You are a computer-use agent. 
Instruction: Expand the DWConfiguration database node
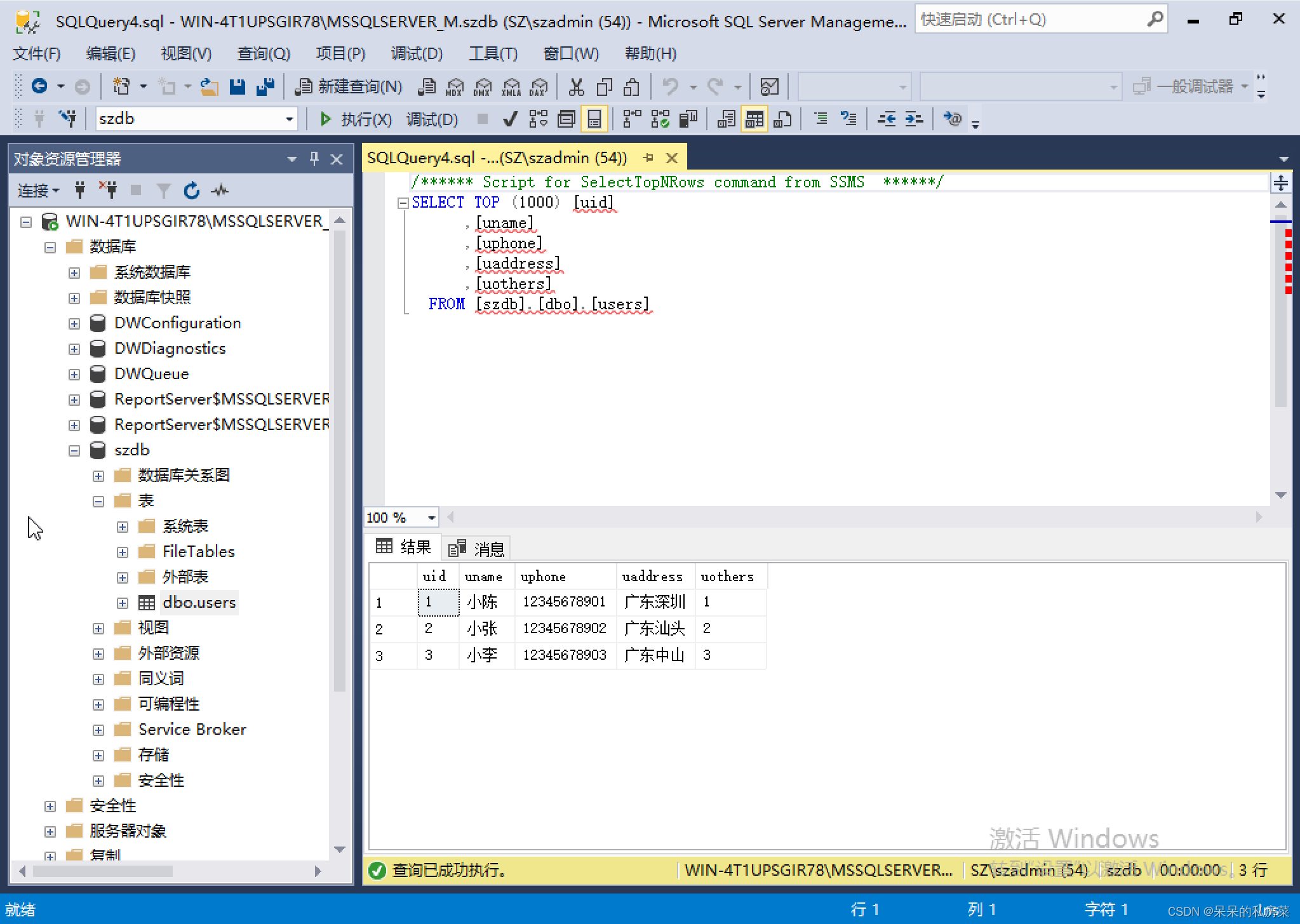(x=74, y=323)
